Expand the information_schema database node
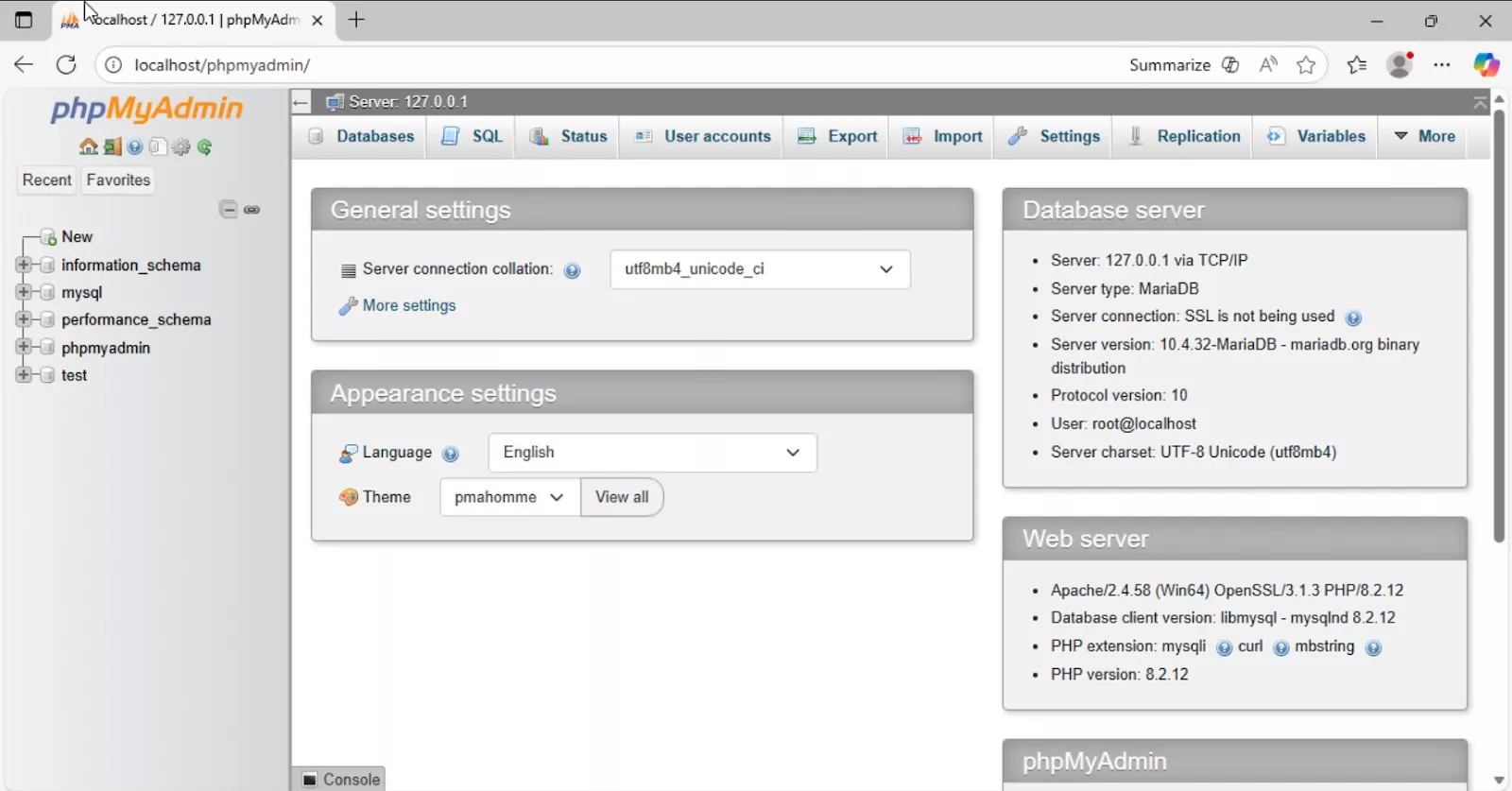The image size is (1512, 791). [x=24, y=265]
